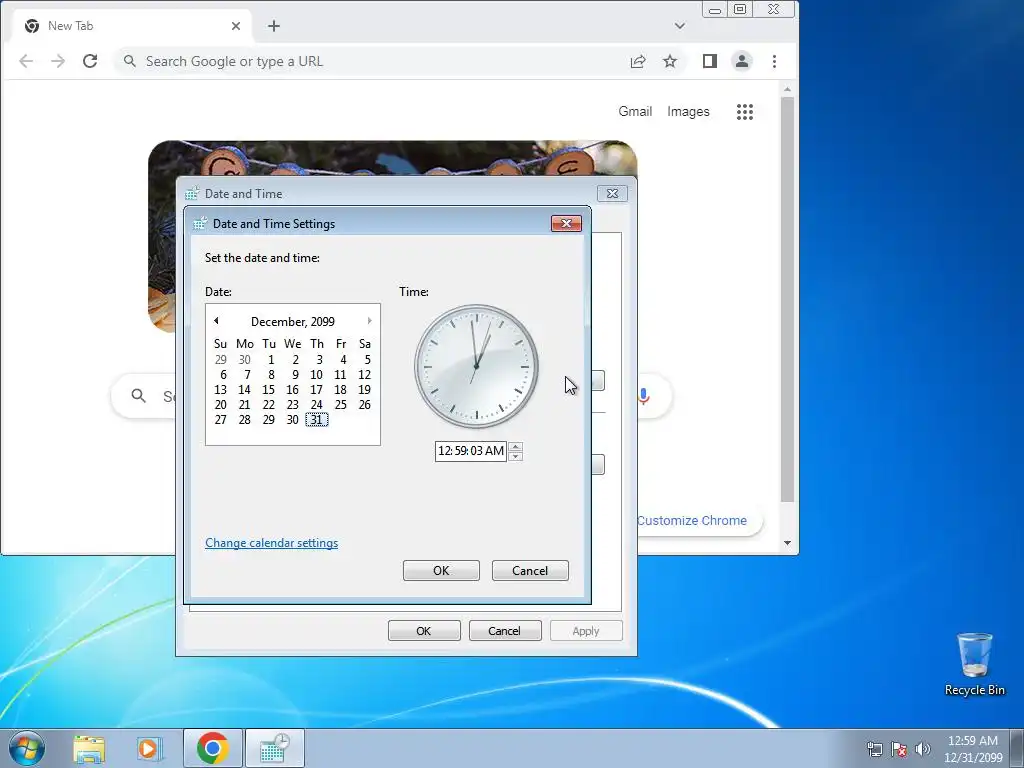Open new tab with plus button
Image resolution: width=1024 pixels, height=768 pixels.
point(274,26)
